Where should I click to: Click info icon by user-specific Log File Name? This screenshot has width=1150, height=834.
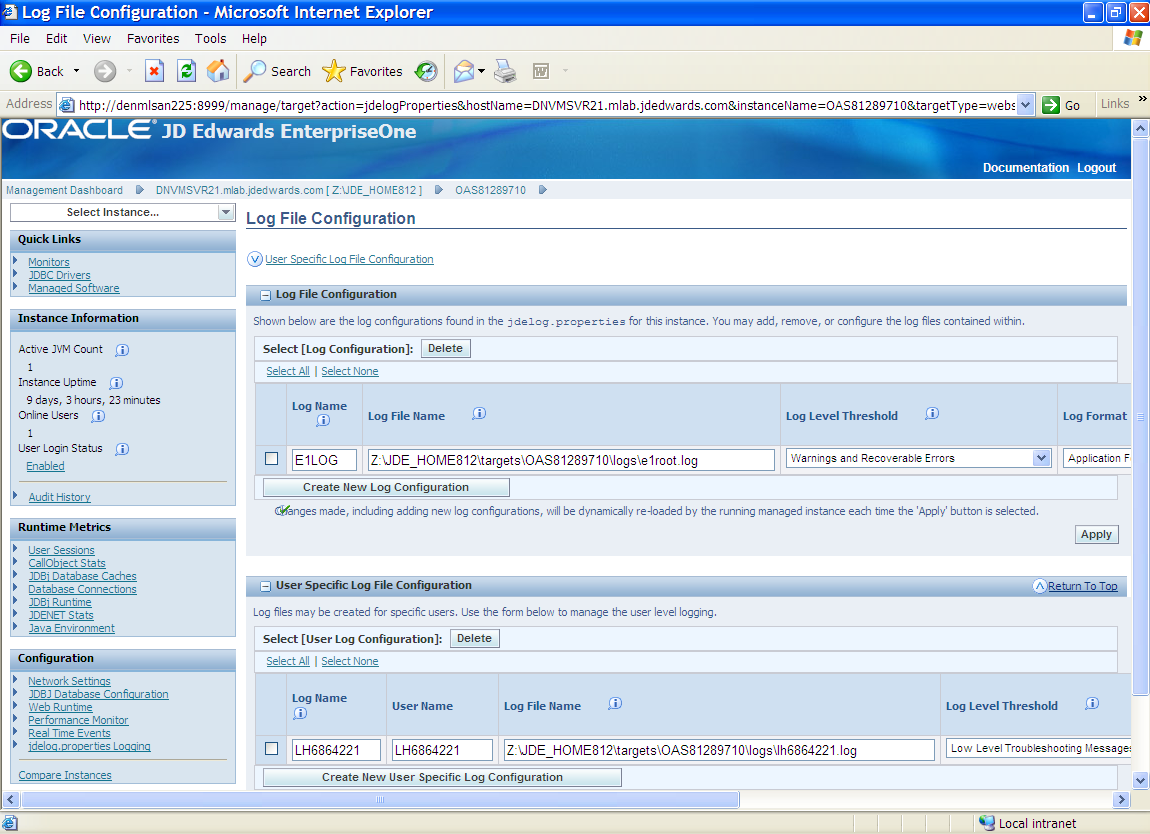(x=615, y=703)
